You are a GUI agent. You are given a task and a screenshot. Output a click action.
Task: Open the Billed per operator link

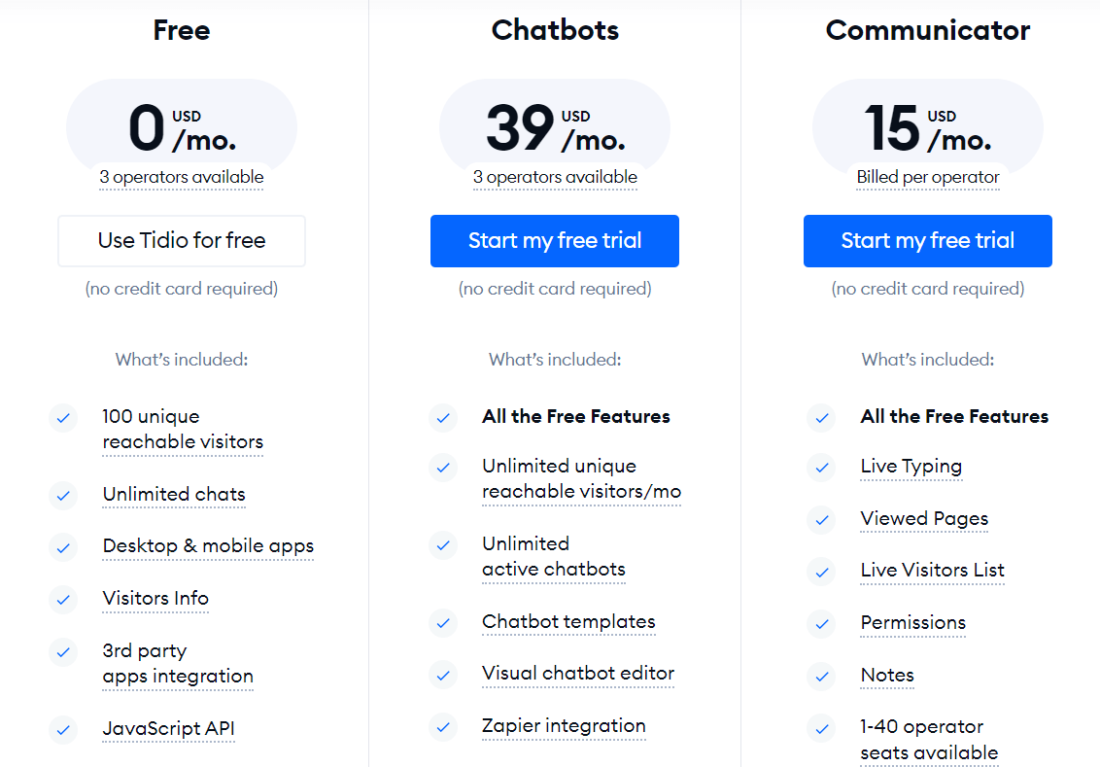927,177
